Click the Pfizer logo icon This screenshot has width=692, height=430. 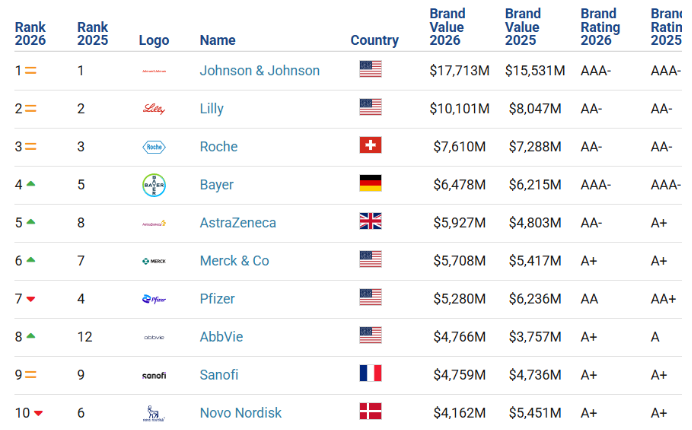[154, 299]
